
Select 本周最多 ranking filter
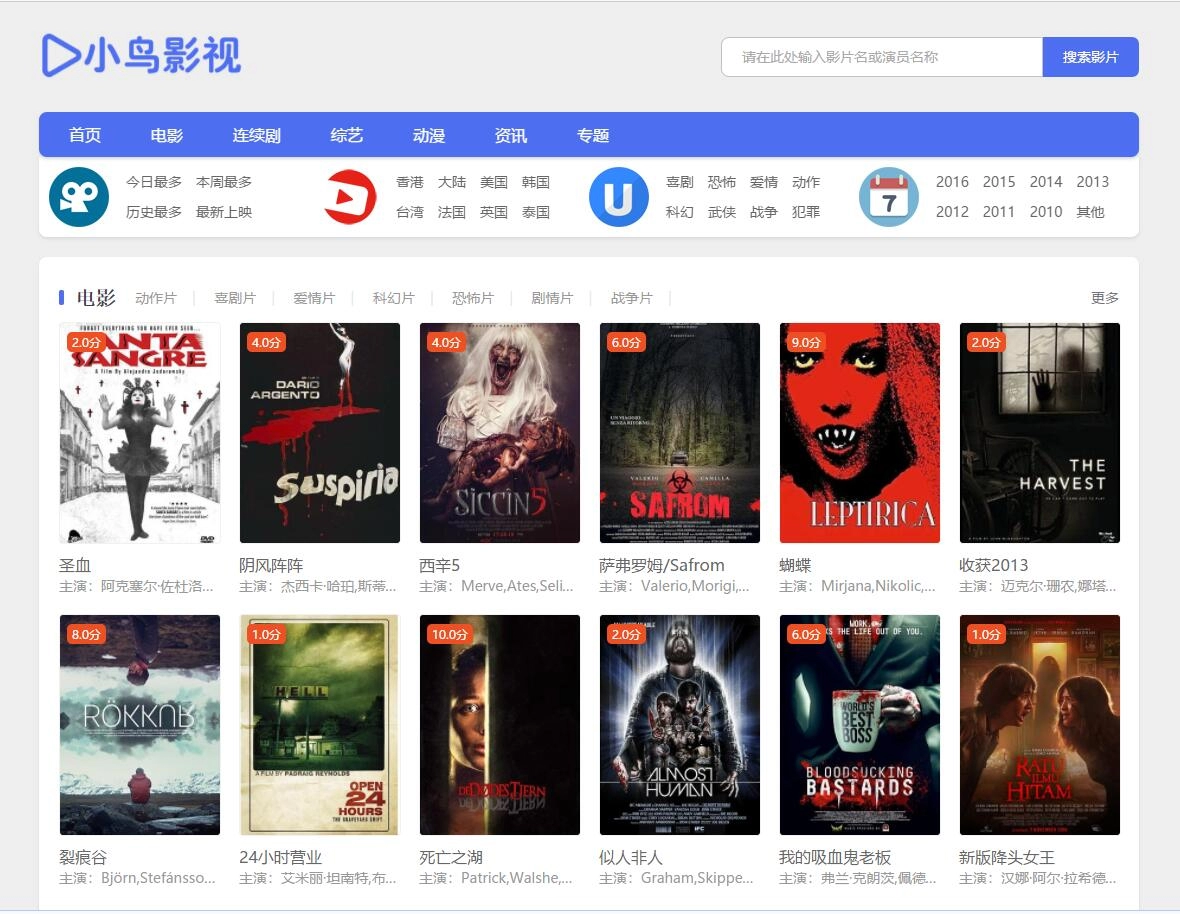(224, 182)
